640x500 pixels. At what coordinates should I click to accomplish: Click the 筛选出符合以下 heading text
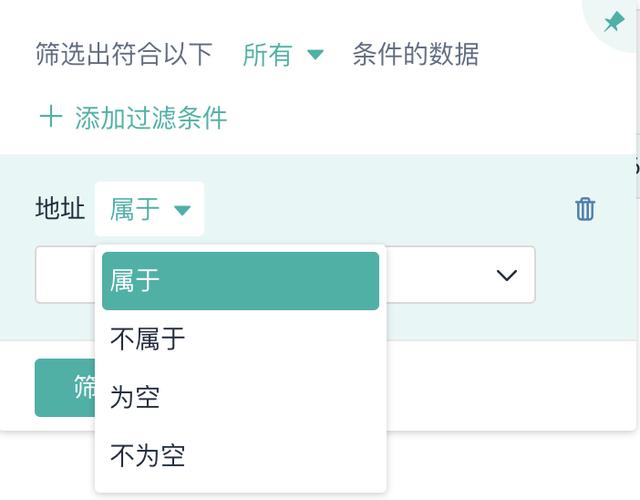pyautogui.click(x=124, y=54)
